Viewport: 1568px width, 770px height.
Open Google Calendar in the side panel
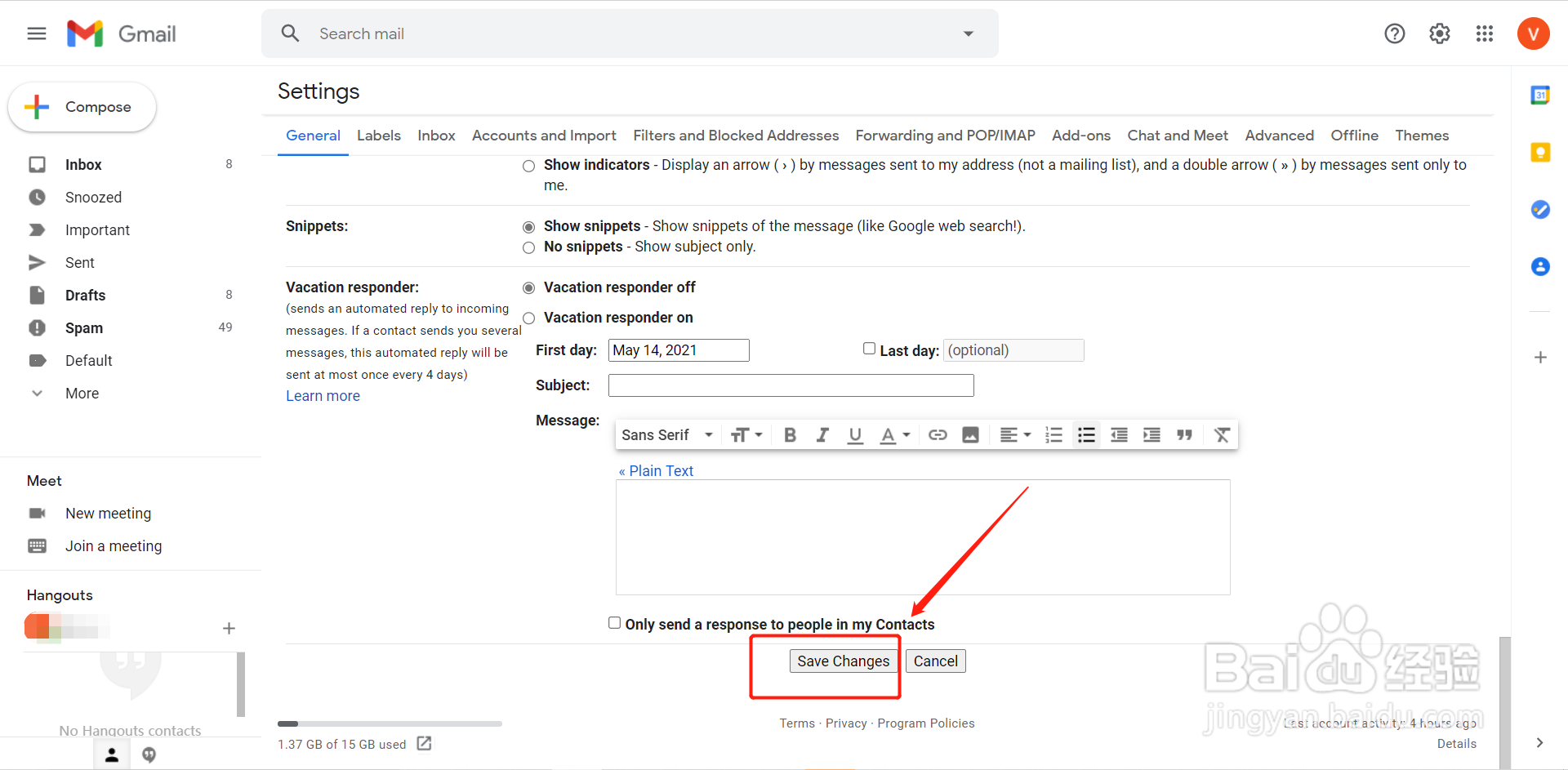(1540, 95)
